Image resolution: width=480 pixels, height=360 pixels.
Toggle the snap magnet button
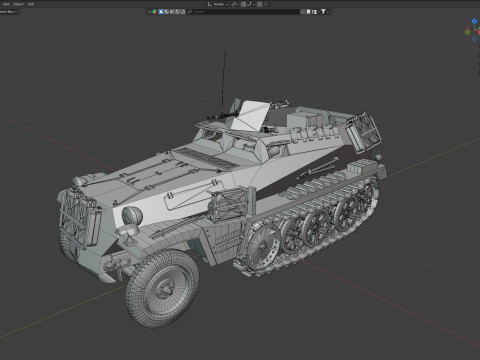[x=243, y=4]
